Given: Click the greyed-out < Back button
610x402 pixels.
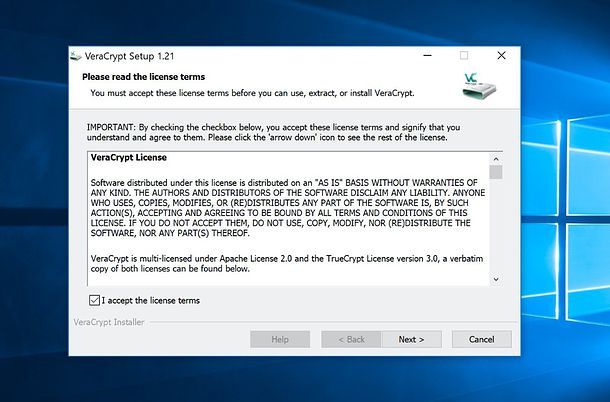Looking at the screenshot, I should coord(351,339).
